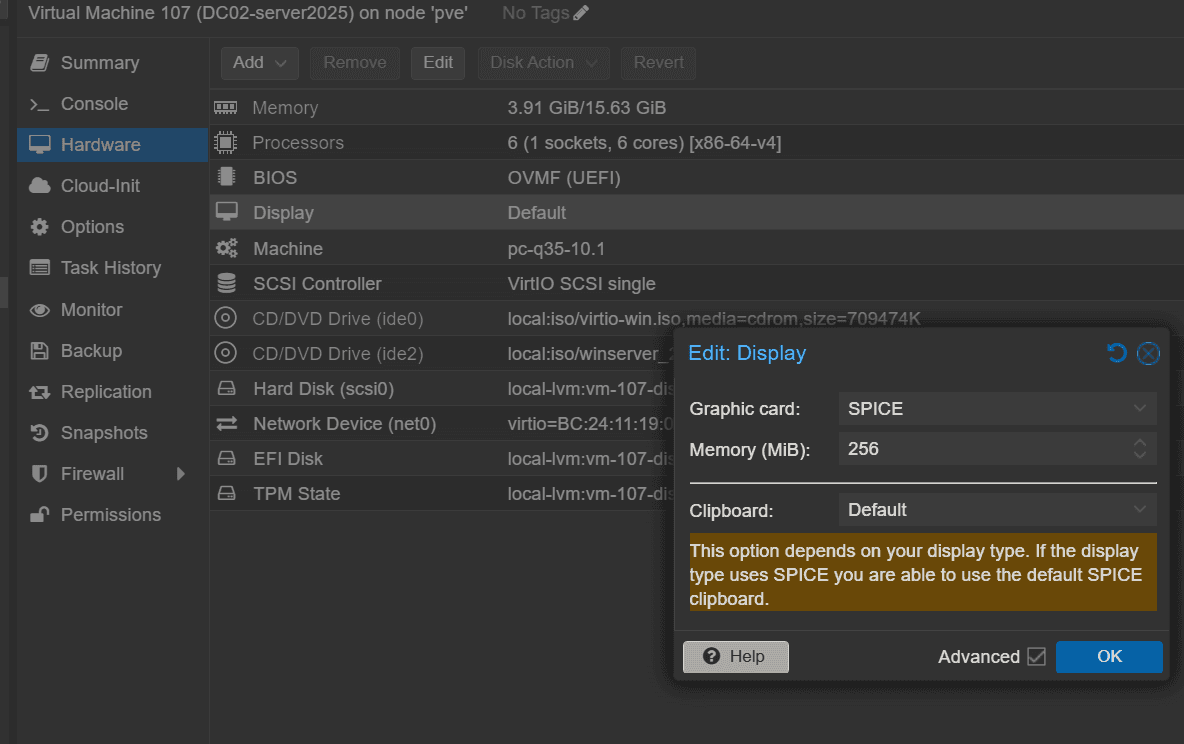Click the Memory RAM icon in hardware list
Screen dimensions: 1184x744
coord(225,108)
